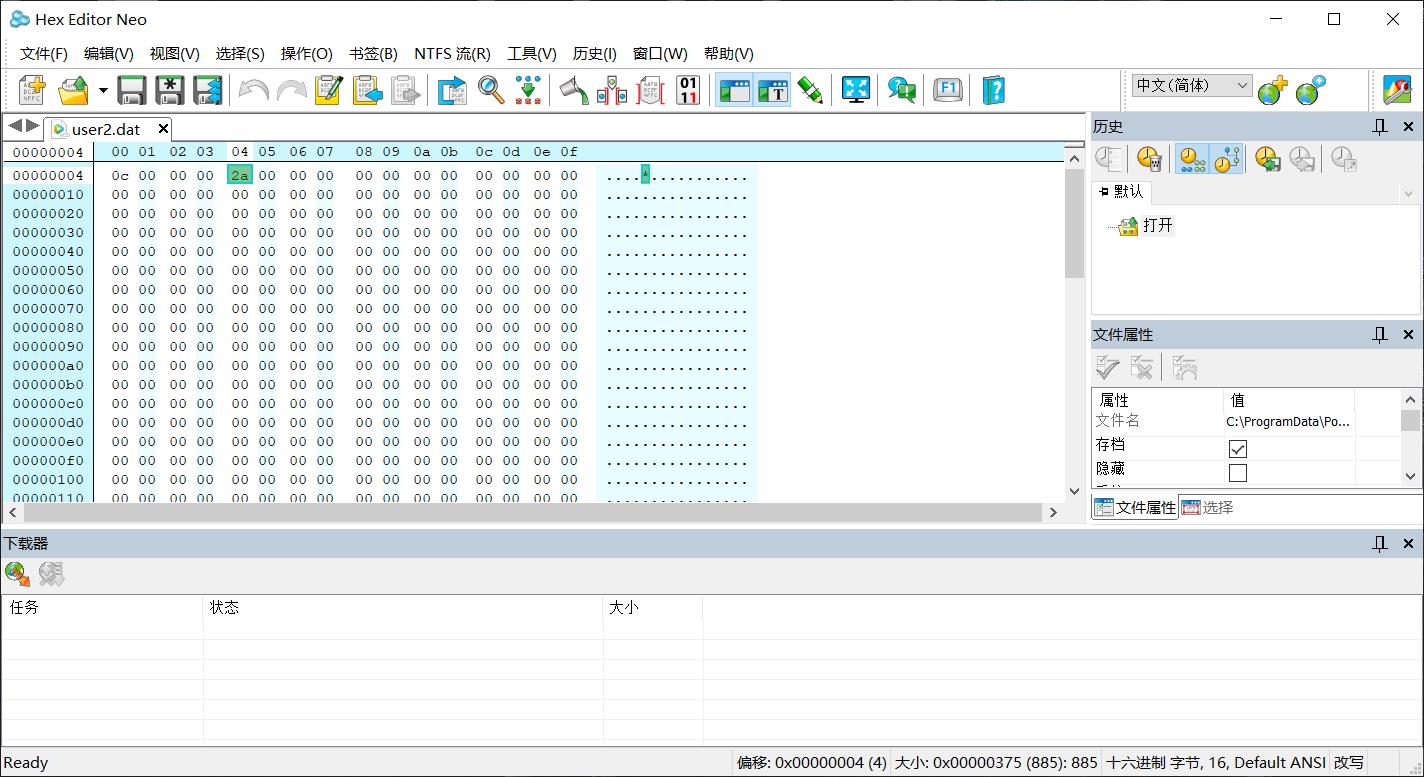Click the Fill bucket toolbar icon
Screen dimensions: 1424x777
574,90
